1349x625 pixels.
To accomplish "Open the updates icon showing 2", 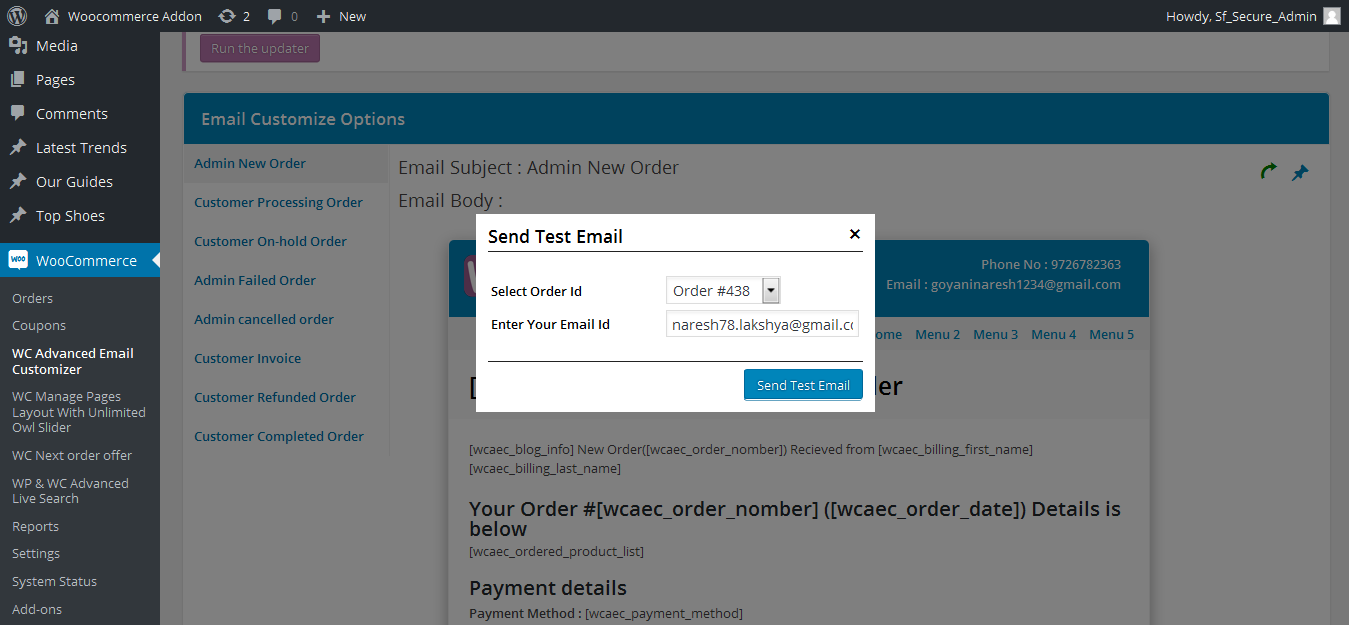I will tap(234, 16).
